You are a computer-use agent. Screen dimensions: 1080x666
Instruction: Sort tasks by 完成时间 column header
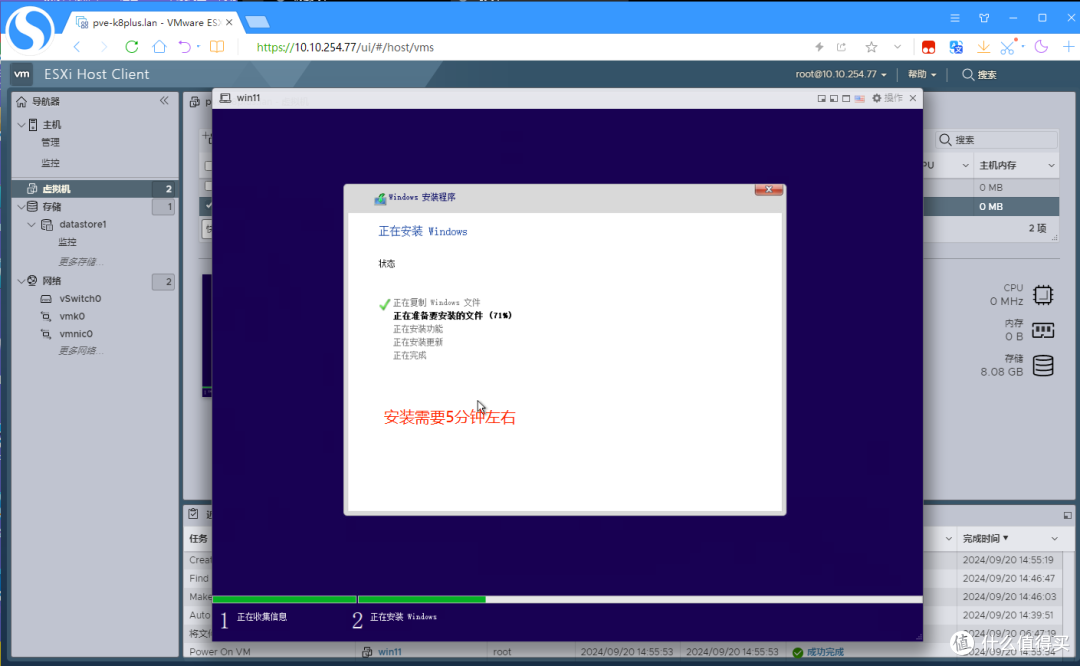coord(986,538)
